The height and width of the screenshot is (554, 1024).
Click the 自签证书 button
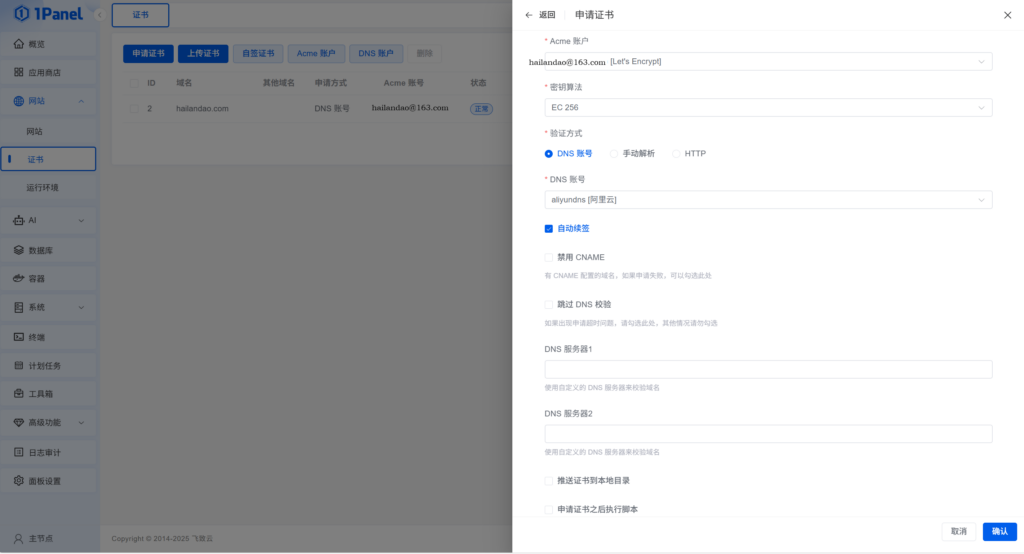point(258,54)
